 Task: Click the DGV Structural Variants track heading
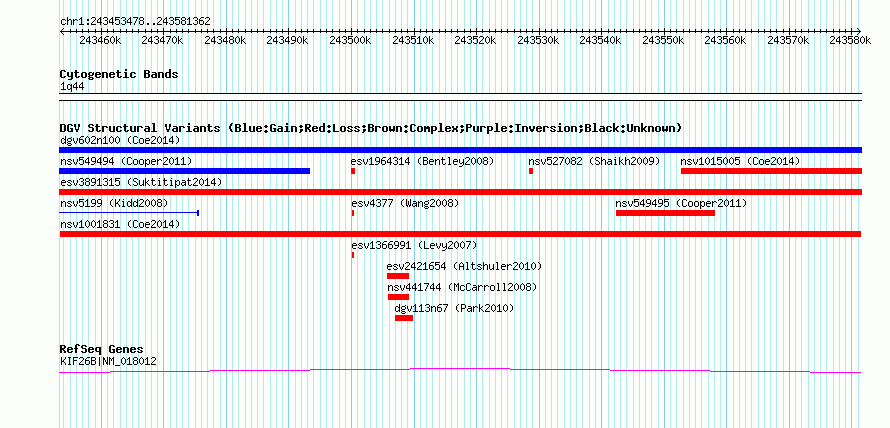(x=371, y=128)
